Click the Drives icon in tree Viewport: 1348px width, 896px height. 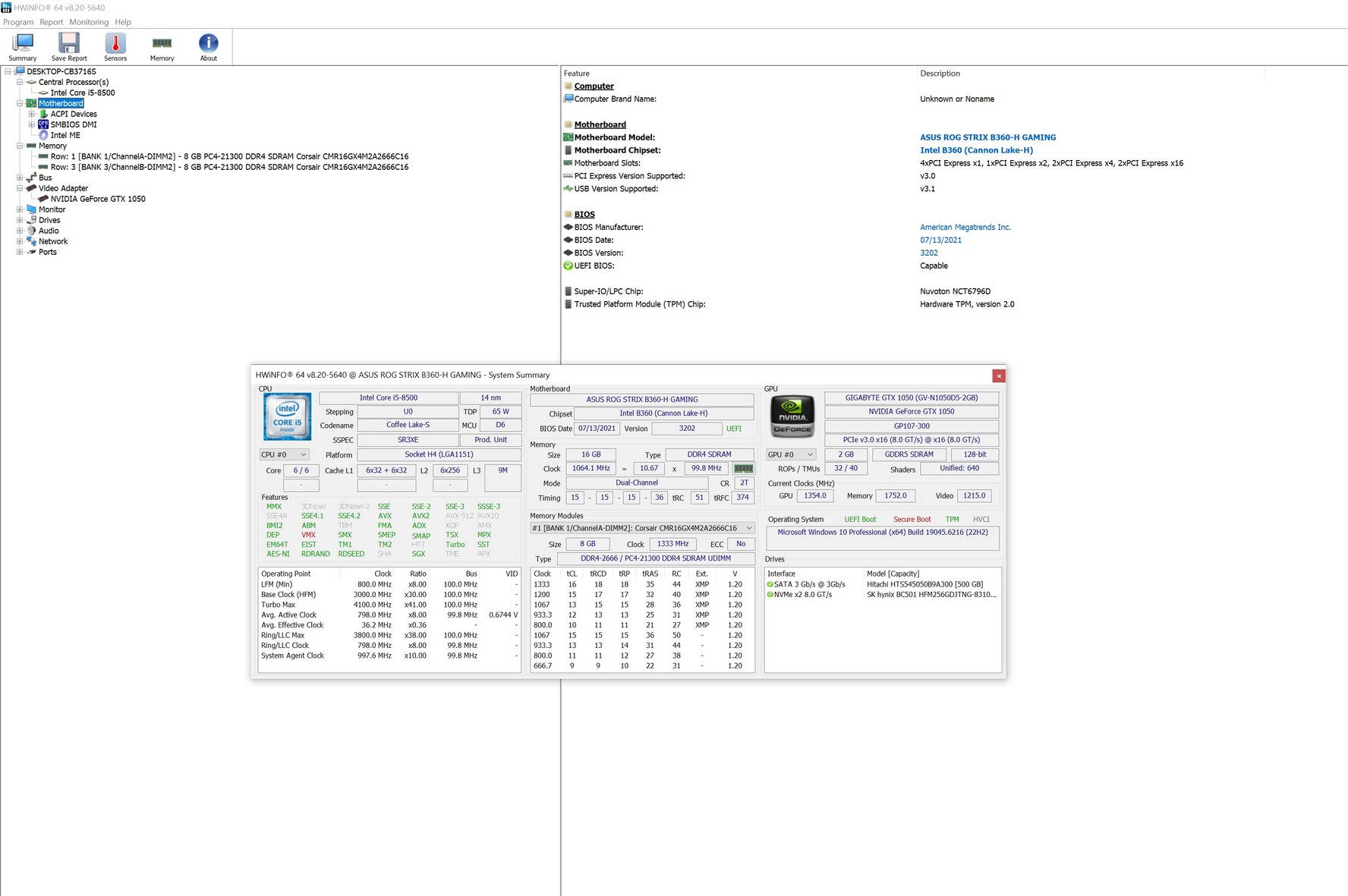[31, 220]
